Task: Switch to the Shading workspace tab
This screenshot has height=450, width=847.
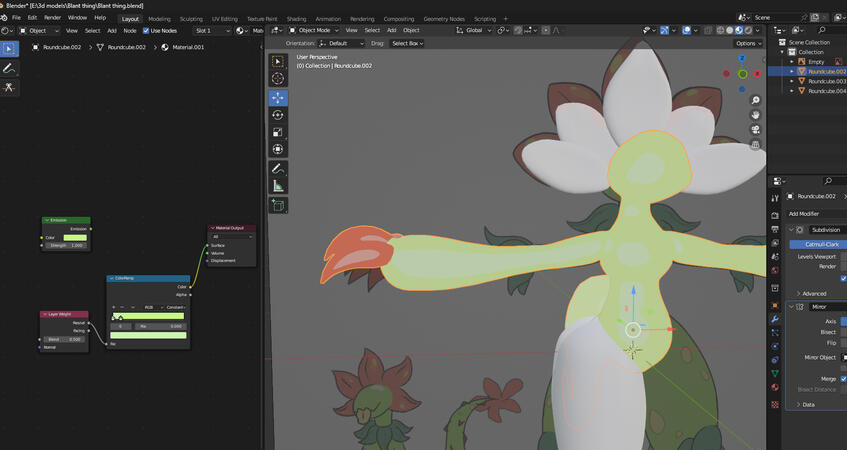Action: coord(296,19)
